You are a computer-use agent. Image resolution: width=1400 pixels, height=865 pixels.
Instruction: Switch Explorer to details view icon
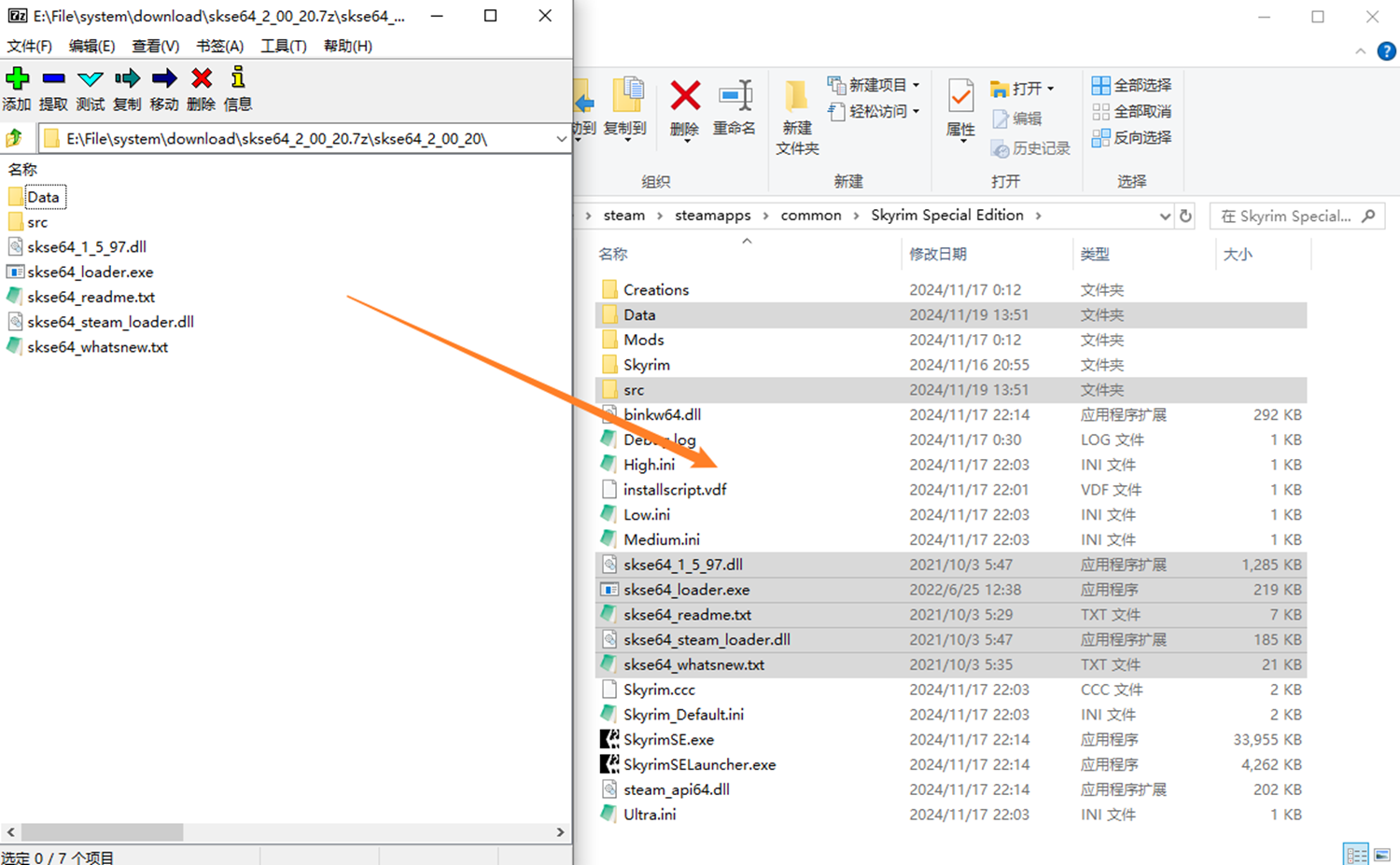point(1356,854)
